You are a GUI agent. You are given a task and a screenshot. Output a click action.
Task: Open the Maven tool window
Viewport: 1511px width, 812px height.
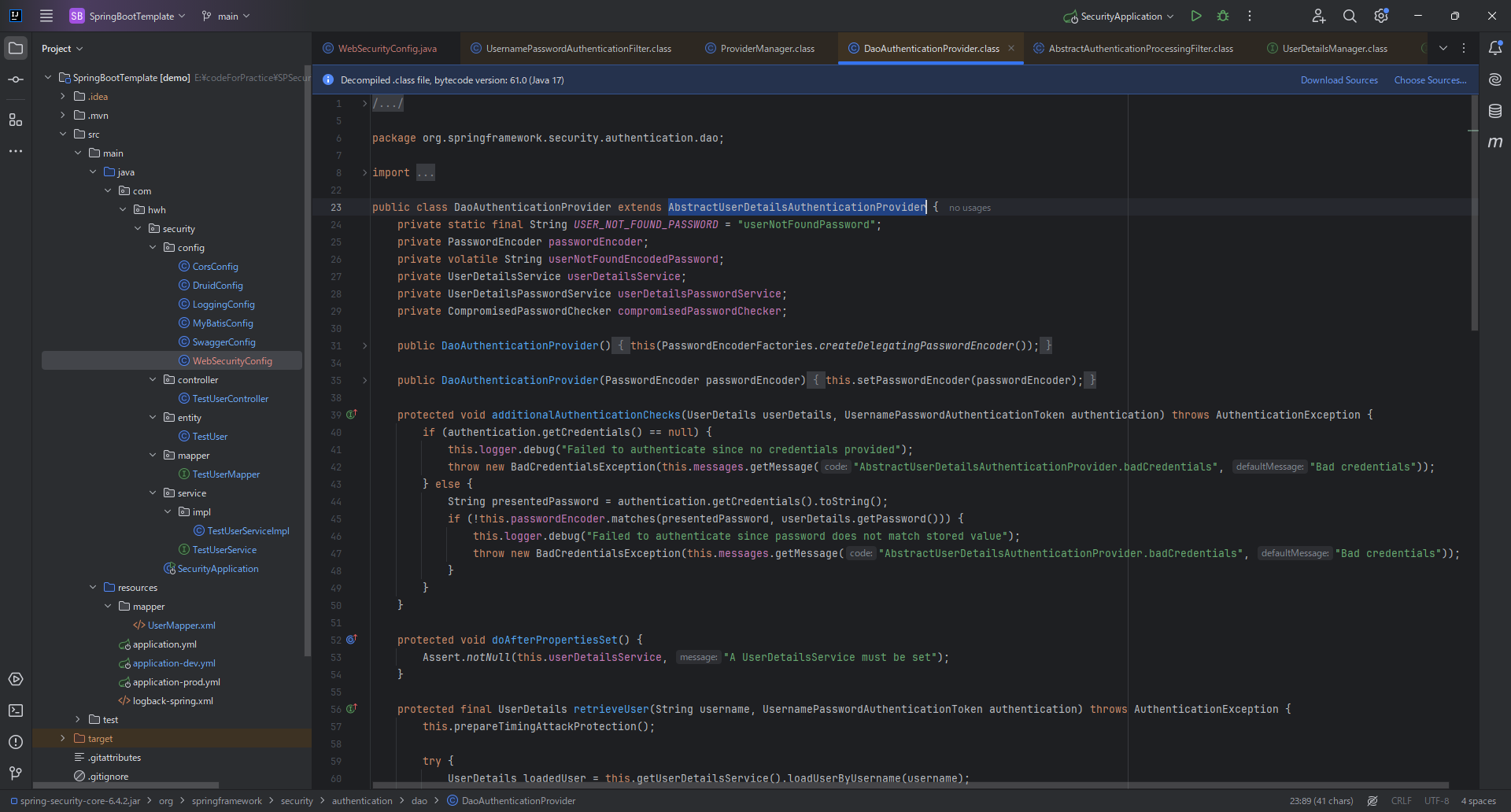click(x=1495, y=142)
